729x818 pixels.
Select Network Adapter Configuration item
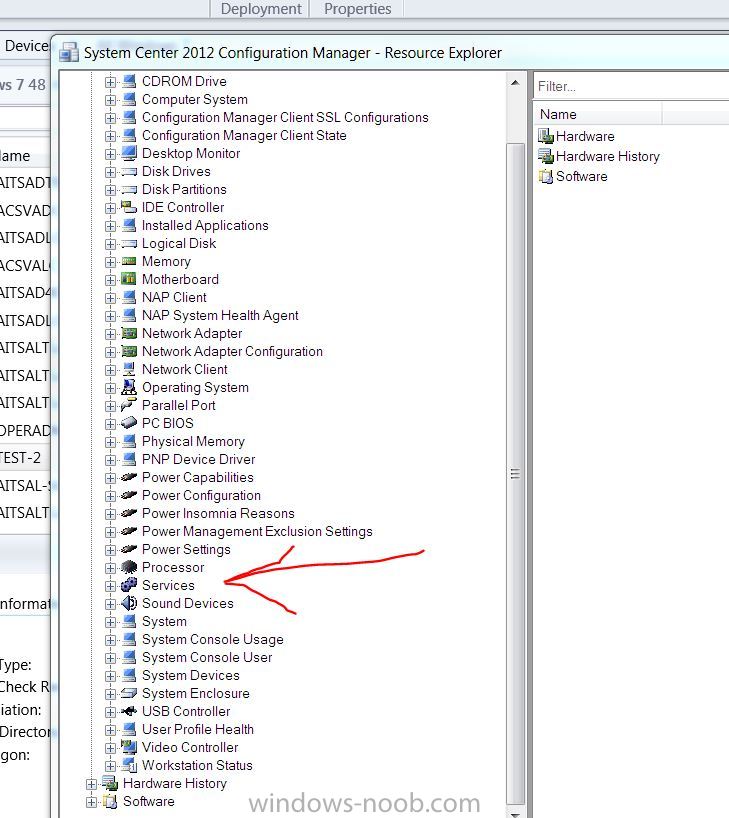232,352
